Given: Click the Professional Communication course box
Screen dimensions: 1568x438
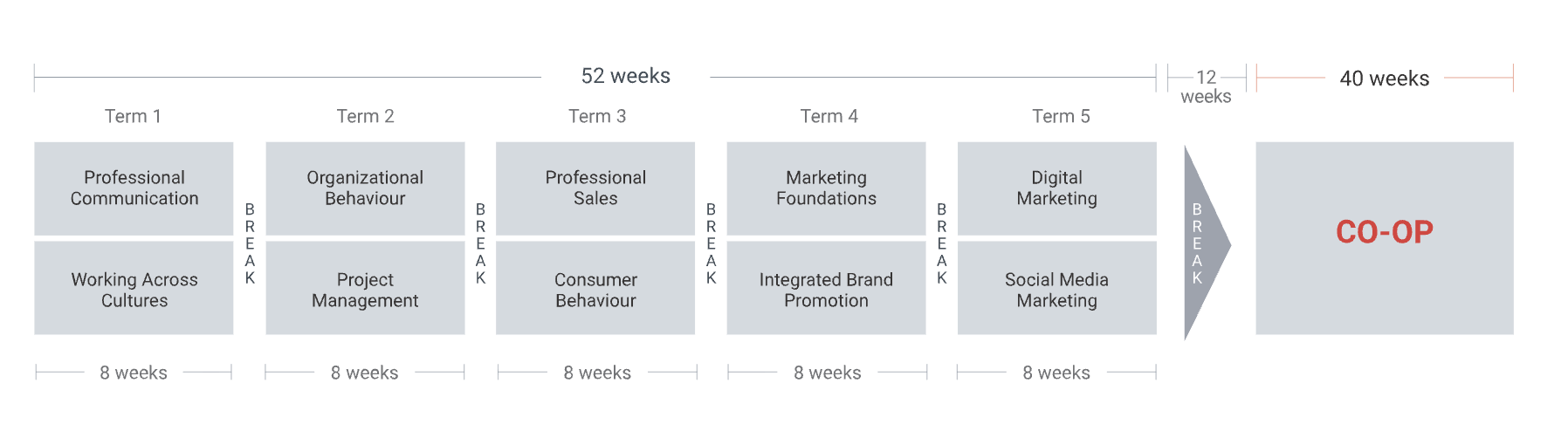Looking at the screenshot, I should (x=134, y=188).
